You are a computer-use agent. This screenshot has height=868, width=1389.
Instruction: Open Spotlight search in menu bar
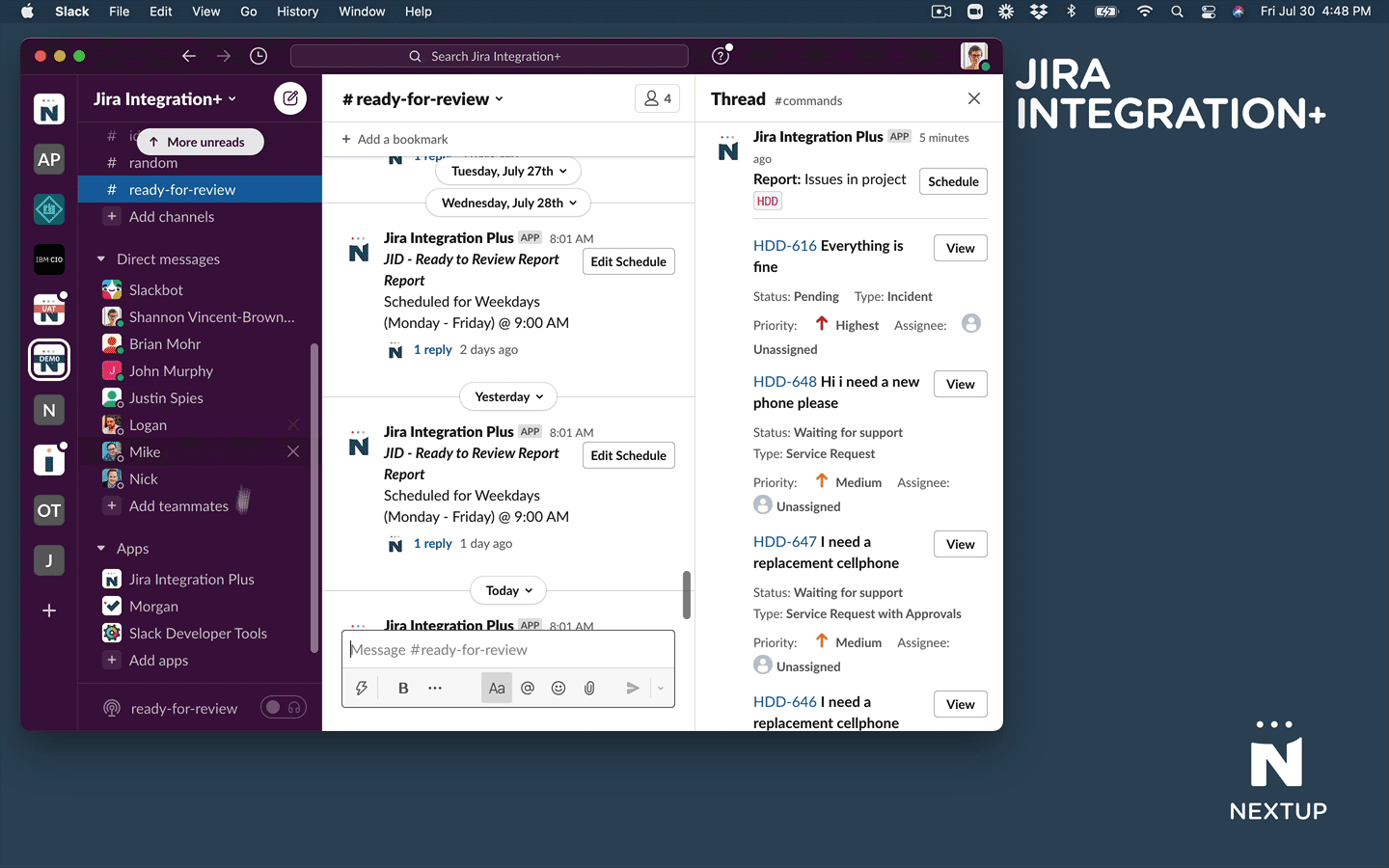[x=1177, y=12]
